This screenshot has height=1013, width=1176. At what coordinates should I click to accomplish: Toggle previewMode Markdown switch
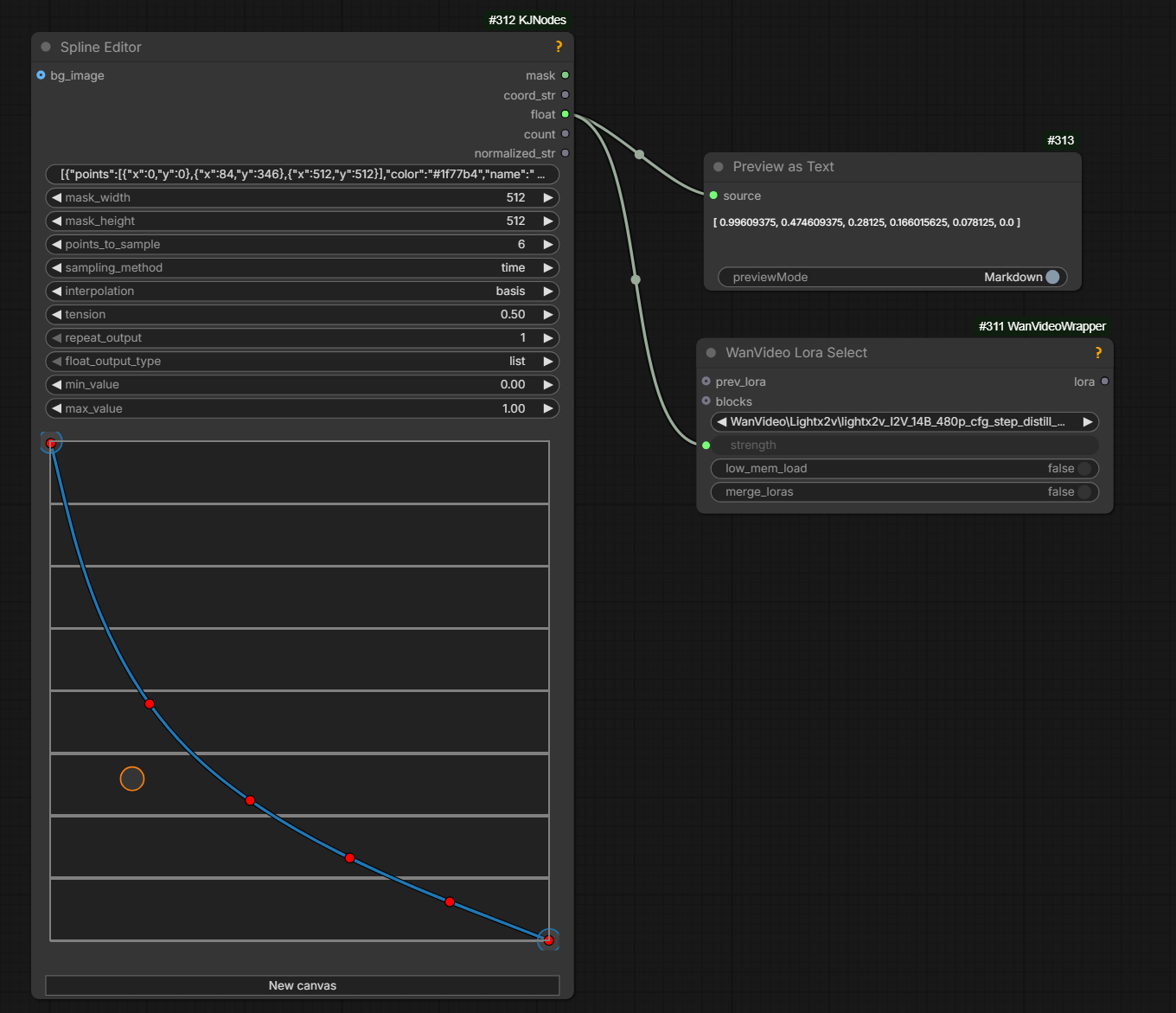point(1052,278)
